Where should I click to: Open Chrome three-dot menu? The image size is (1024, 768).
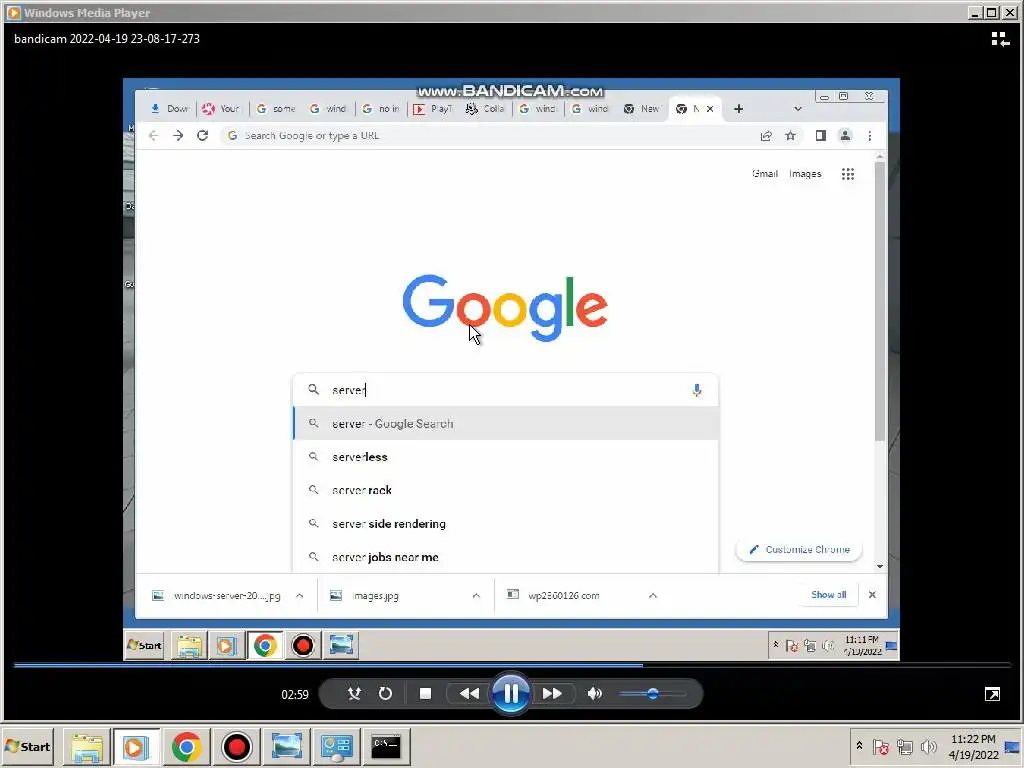coord(869,136)
